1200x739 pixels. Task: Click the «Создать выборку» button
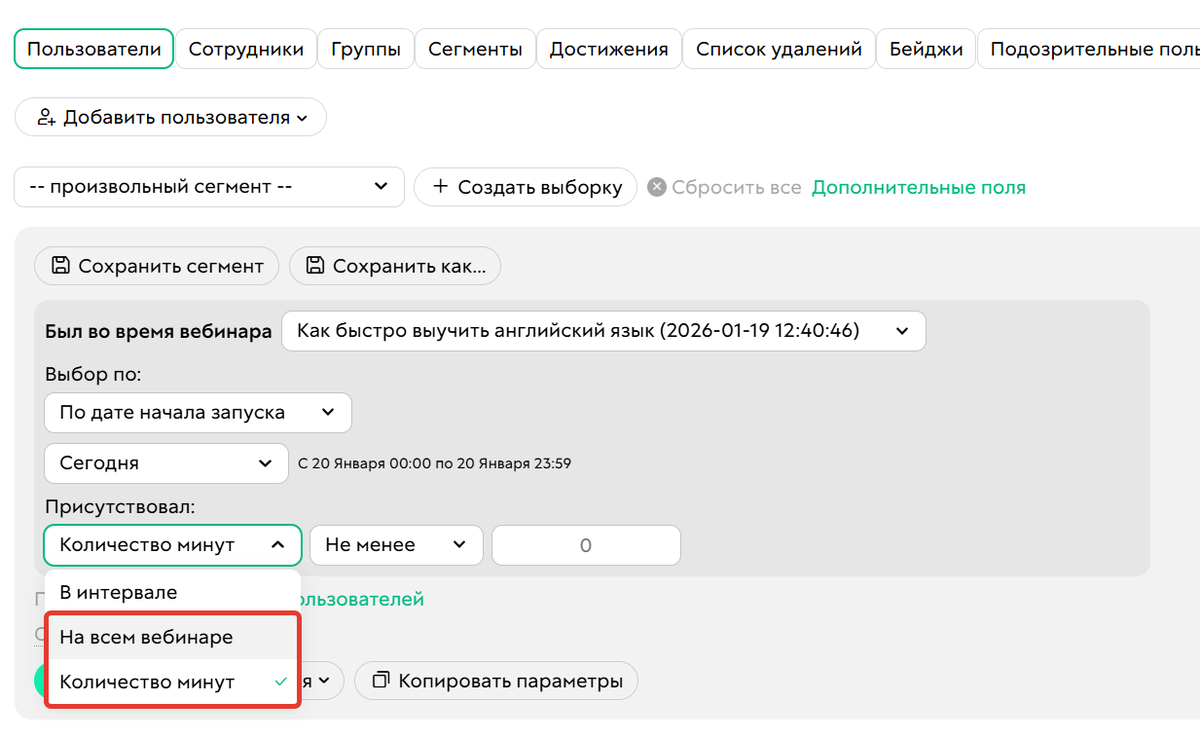(525, 187)
